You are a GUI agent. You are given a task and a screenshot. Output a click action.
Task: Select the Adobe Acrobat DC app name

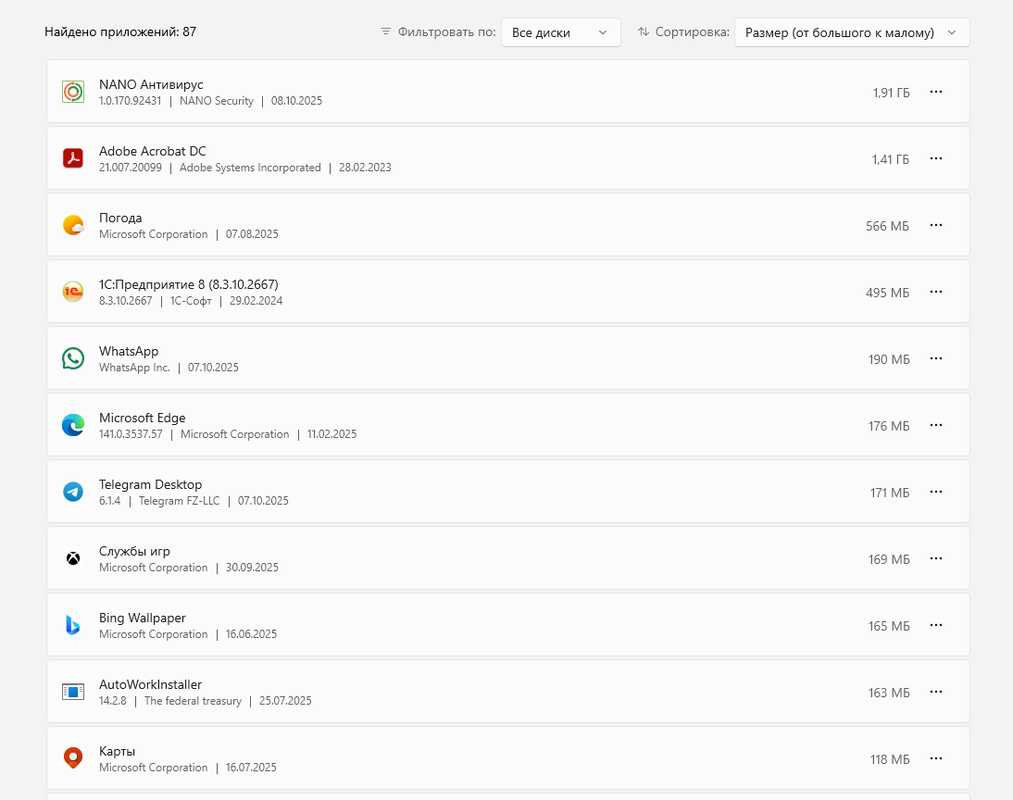point(152,151)
